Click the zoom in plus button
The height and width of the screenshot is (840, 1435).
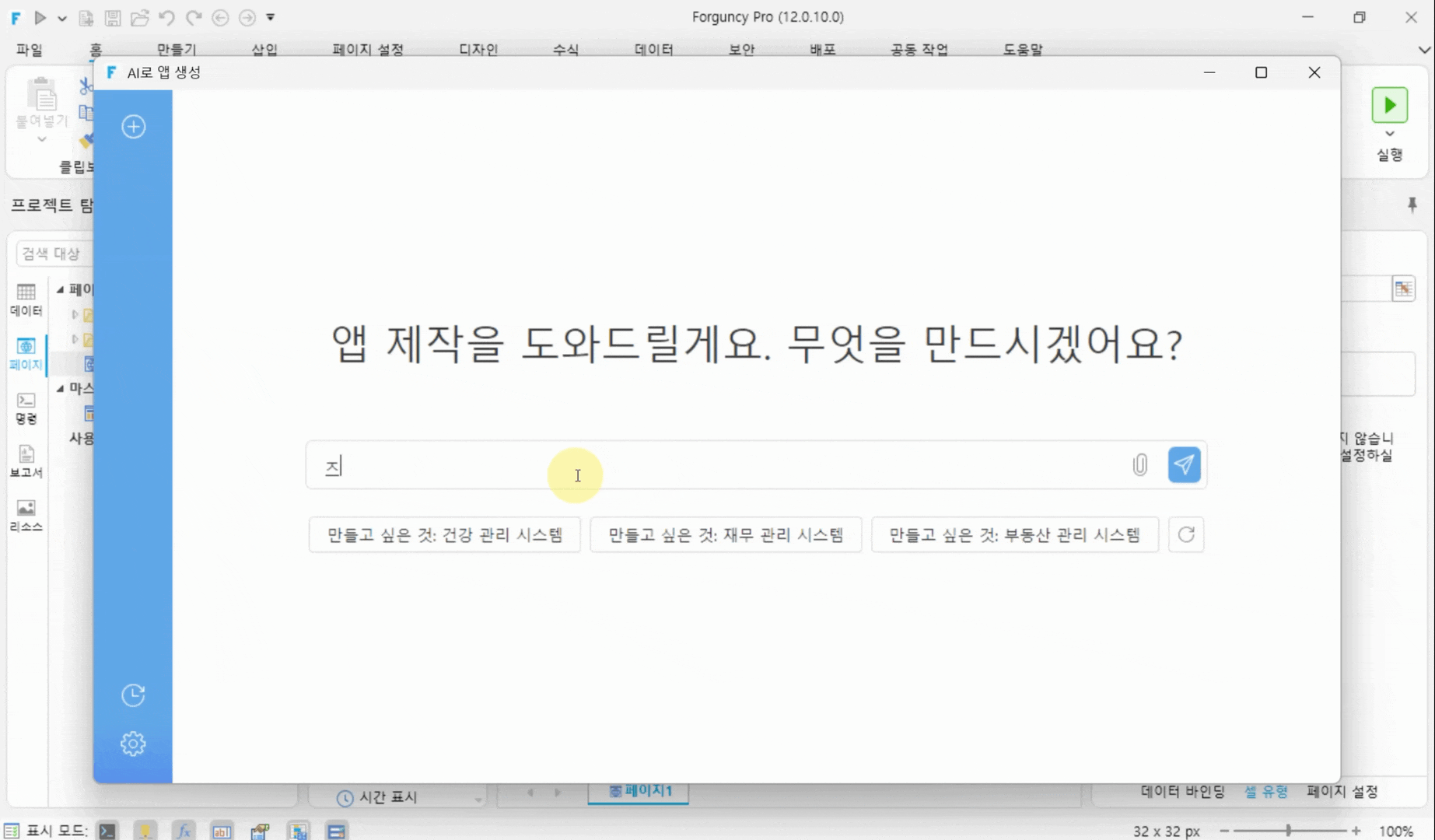point(1356,831)
